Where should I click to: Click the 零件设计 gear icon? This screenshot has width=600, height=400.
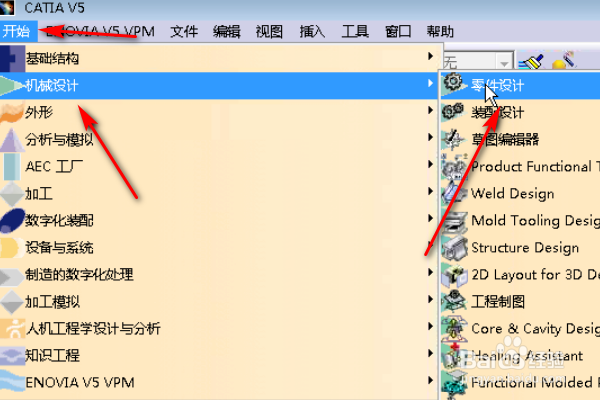click(x=454, y=84)
